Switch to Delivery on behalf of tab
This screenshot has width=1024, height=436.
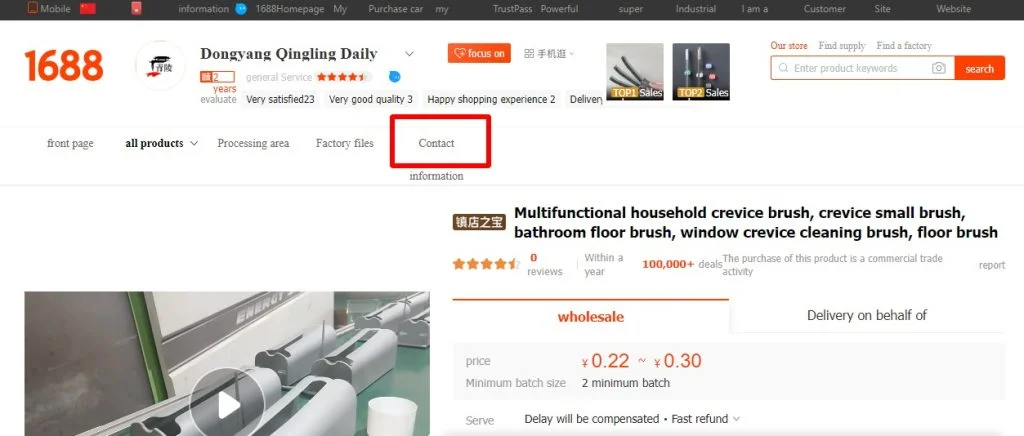click(x=867, y=315)
